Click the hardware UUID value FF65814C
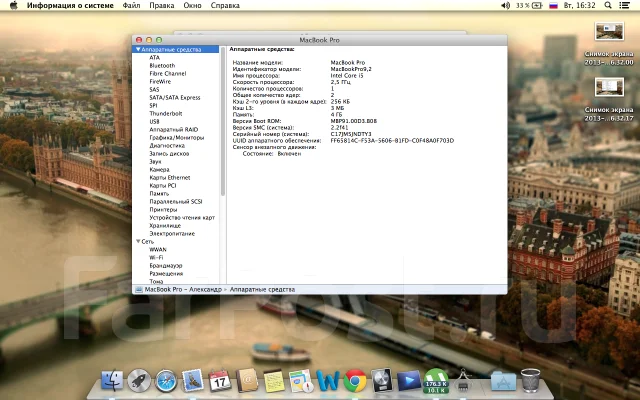Screen dimensions: 640x400 coord(392,141)
